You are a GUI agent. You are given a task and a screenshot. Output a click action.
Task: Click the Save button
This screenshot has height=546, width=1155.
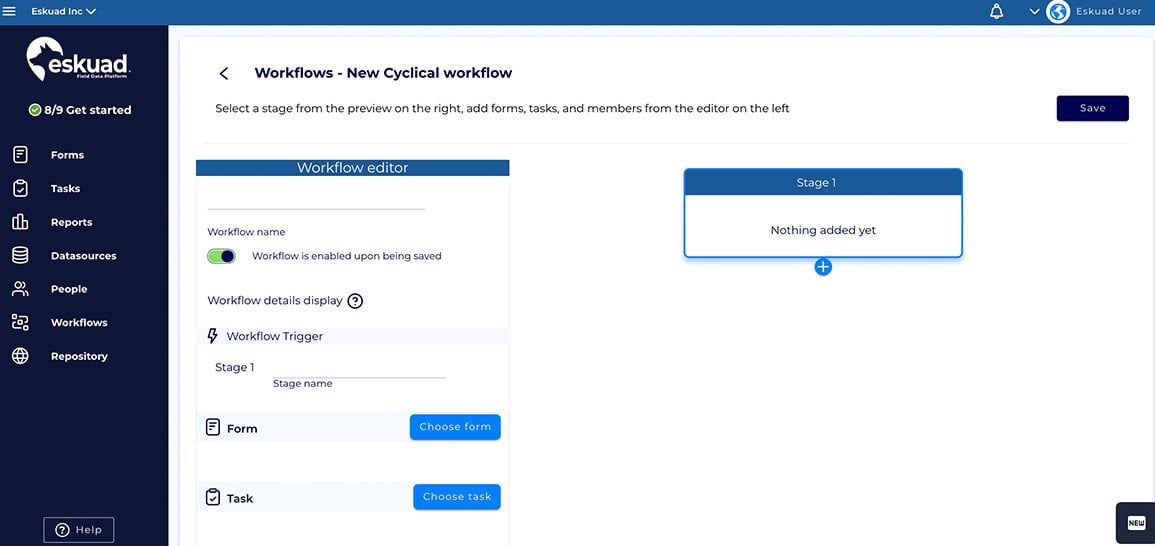point(1092,108)
